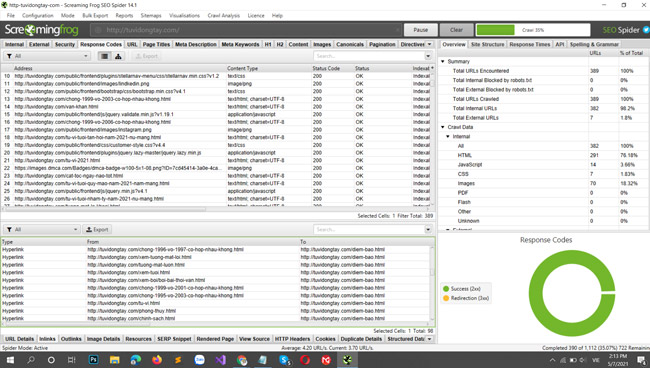650x368 pixels.
Task: Sort by the Status Code column header
Action: [326, 68]
